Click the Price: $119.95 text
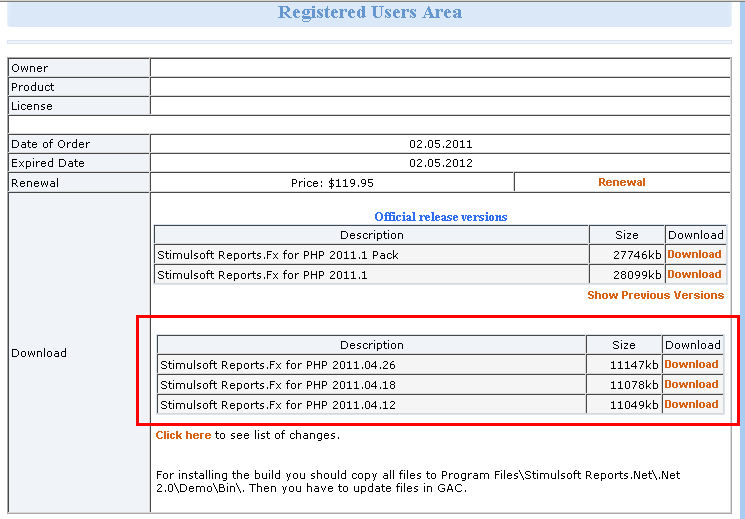This screenshot has height=519, width=745. (x=332, y=183)
